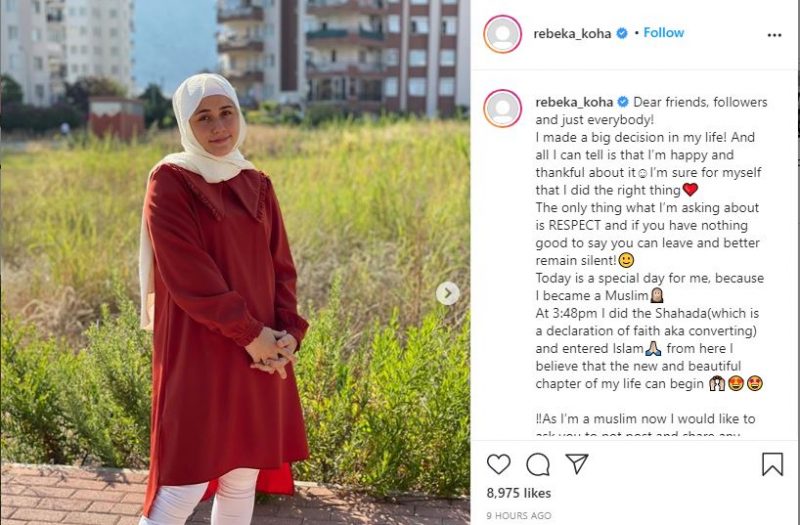Like the post with the heart icon
800x525 pixels.
[498, 464]
